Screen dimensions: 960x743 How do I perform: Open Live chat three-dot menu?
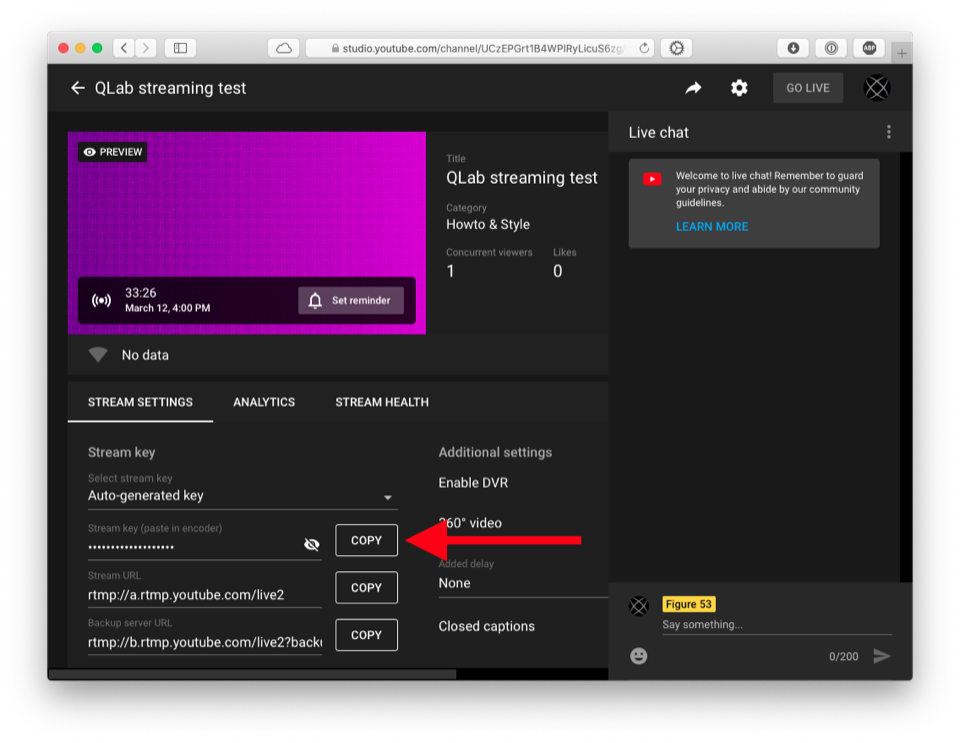pos(888,132)
